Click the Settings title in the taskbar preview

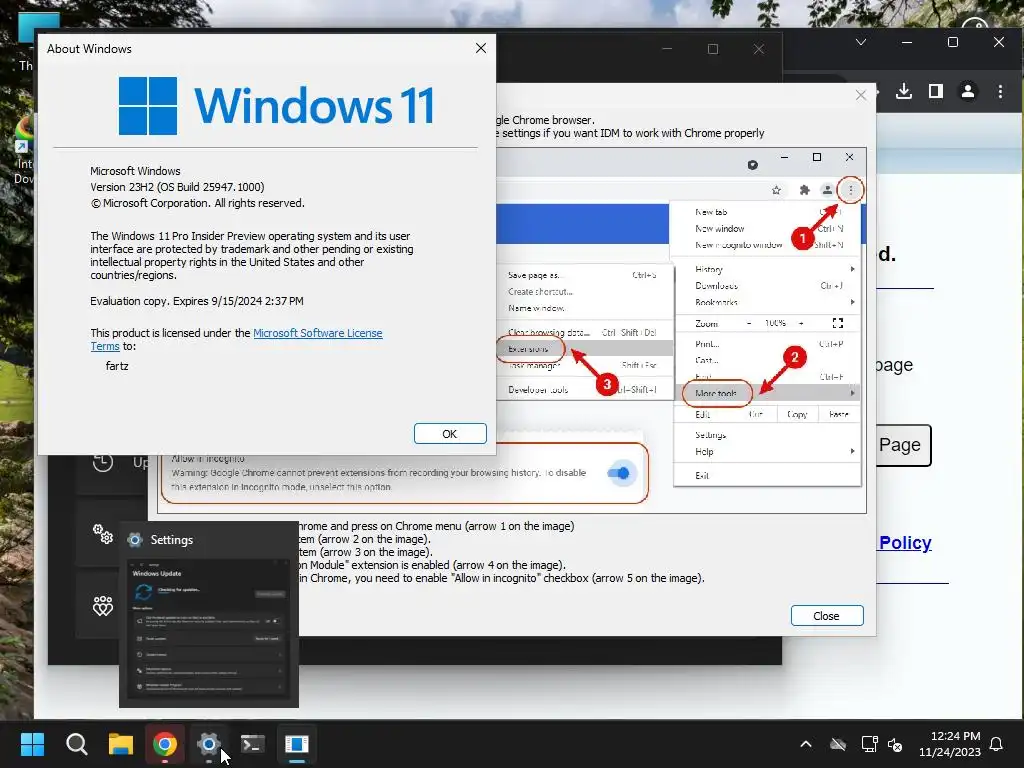[x=172, y=540]
